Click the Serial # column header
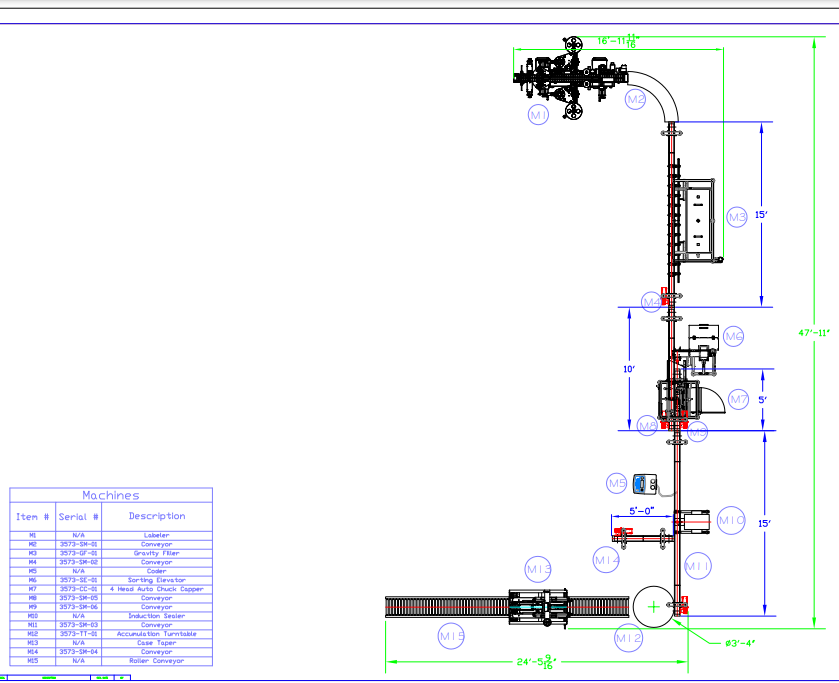 (79, 516)
